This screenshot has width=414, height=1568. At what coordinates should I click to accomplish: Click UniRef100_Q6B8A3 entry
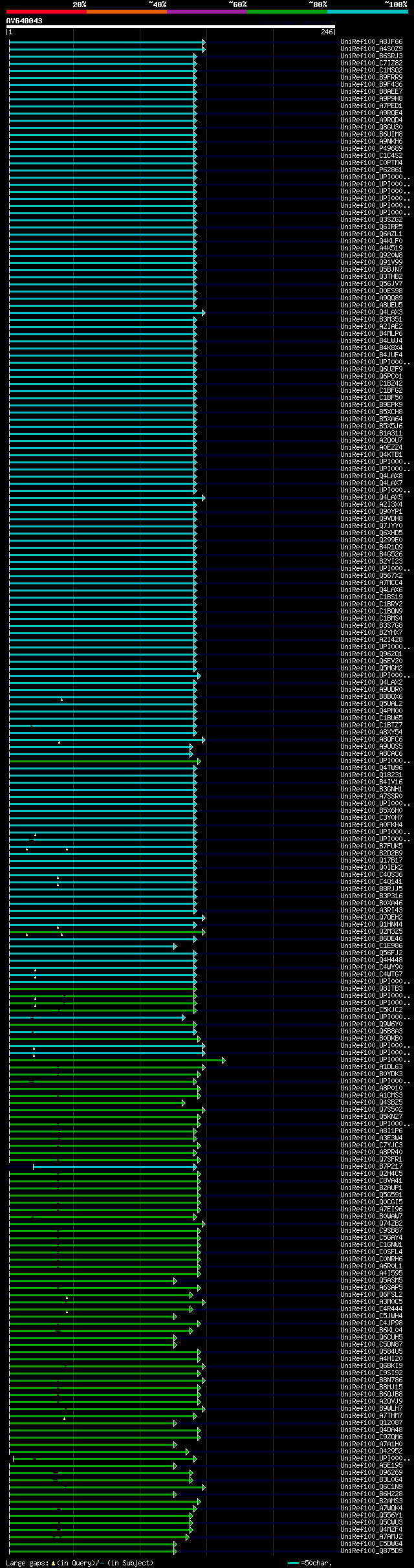[371, 1032]
